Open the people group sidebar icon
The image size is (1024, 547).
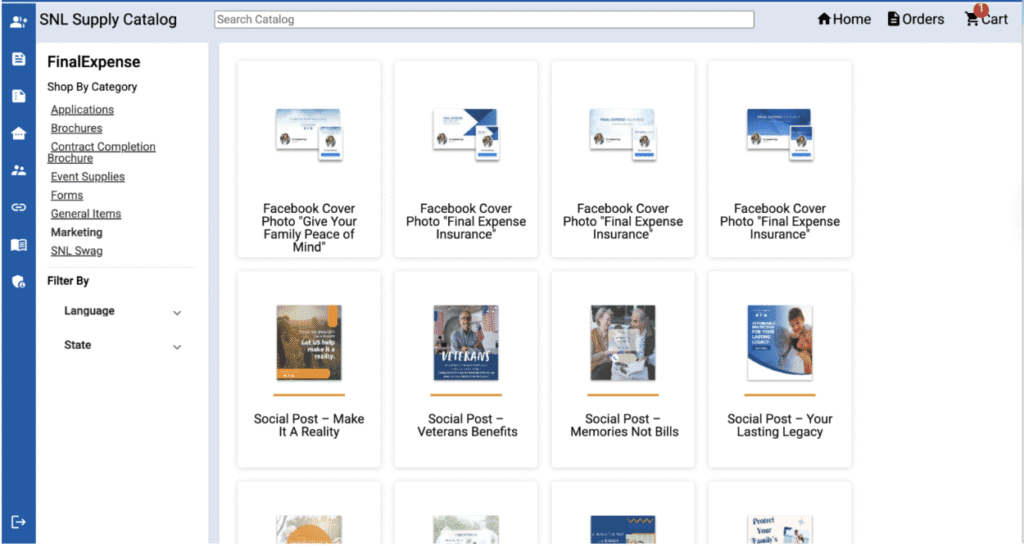pyautogui.click(x=18, y=170)
